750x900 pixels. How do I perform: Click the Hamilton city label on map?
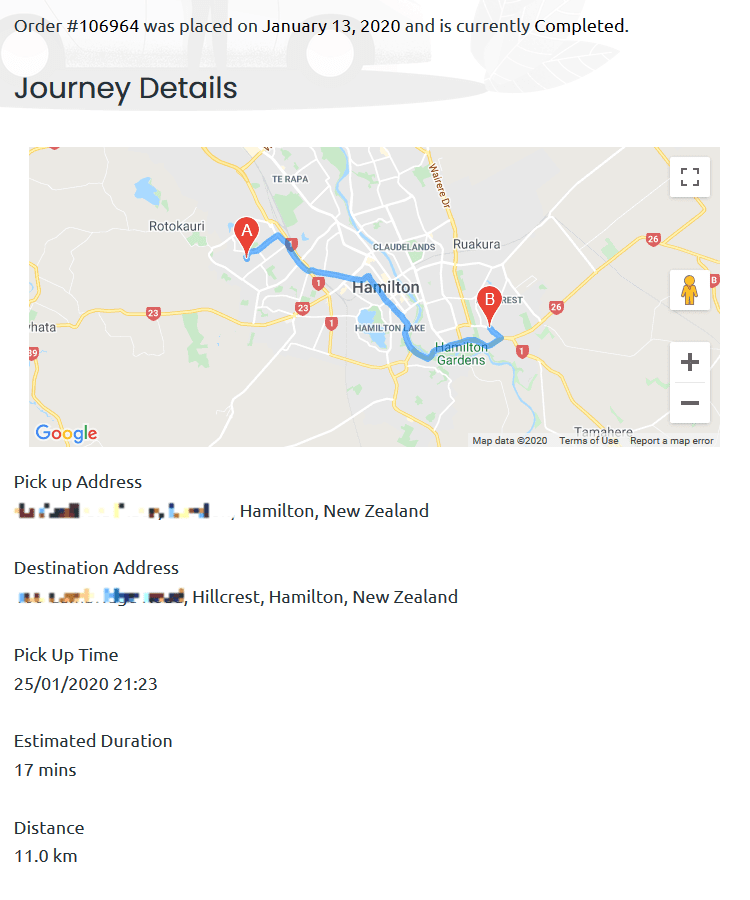click(386, 287)
